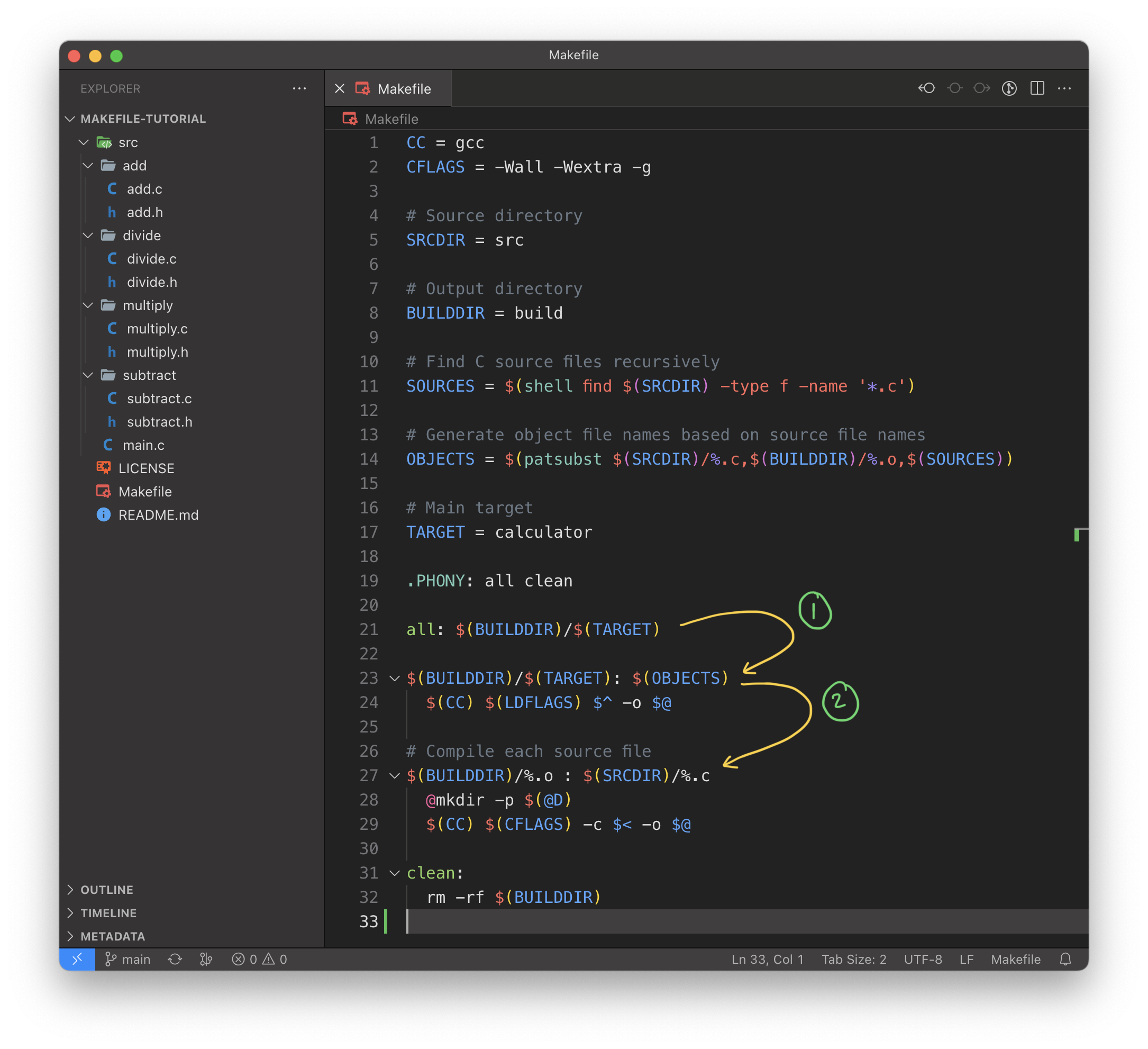The height and width of the screenshot is (1049, 1148).
Task: Click the CFLAGS variable on line 2
Action: tap(435, 167)
